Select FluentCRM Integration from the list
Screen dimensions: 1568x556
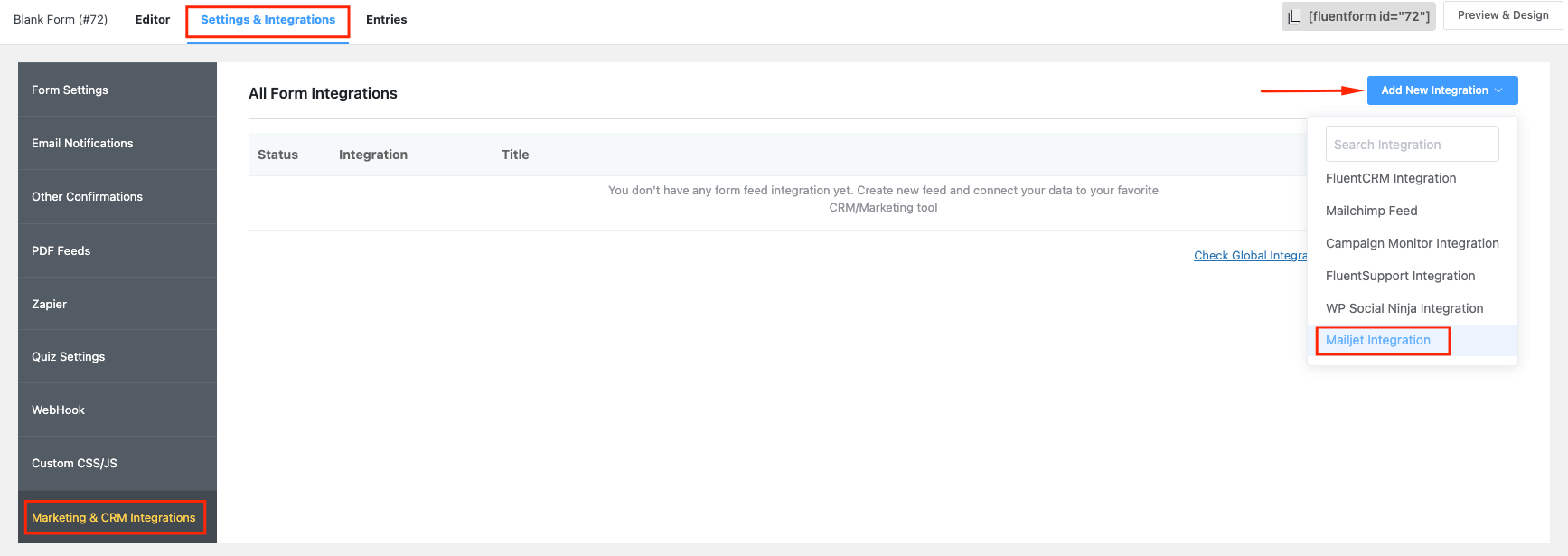[x=1390, y=179]
